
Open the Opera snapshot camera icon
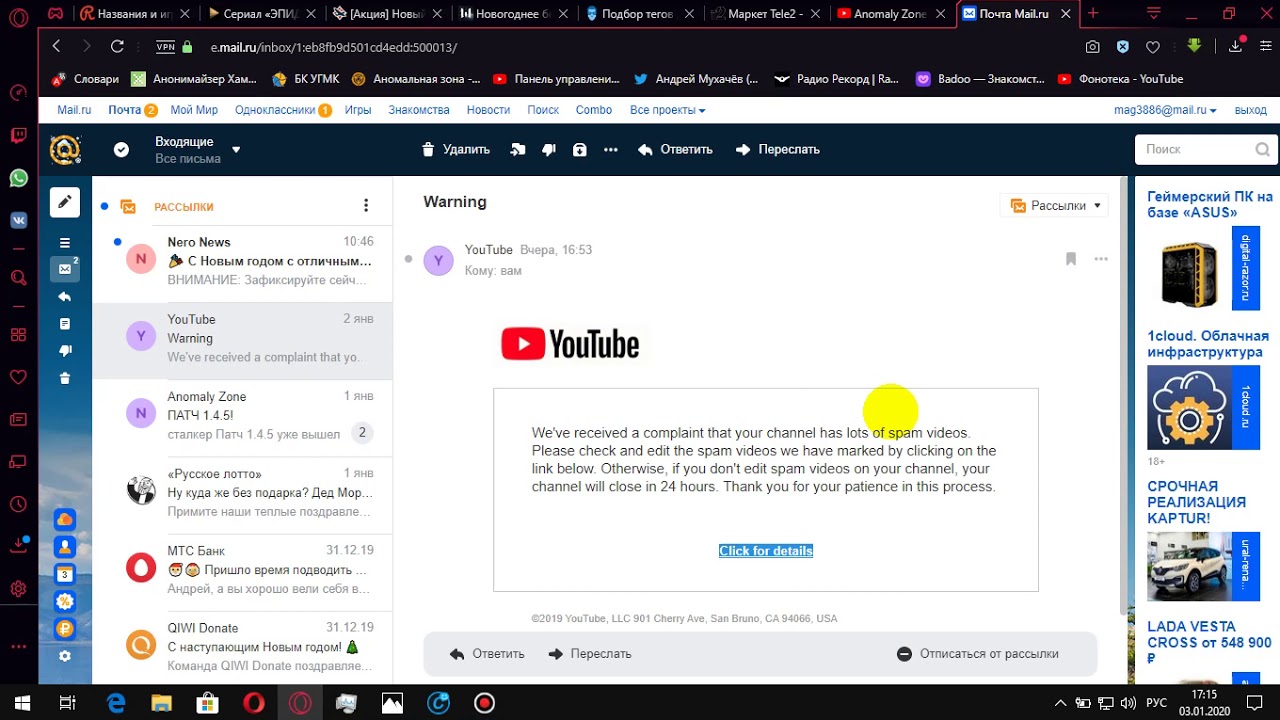(x=1093, y=47)
